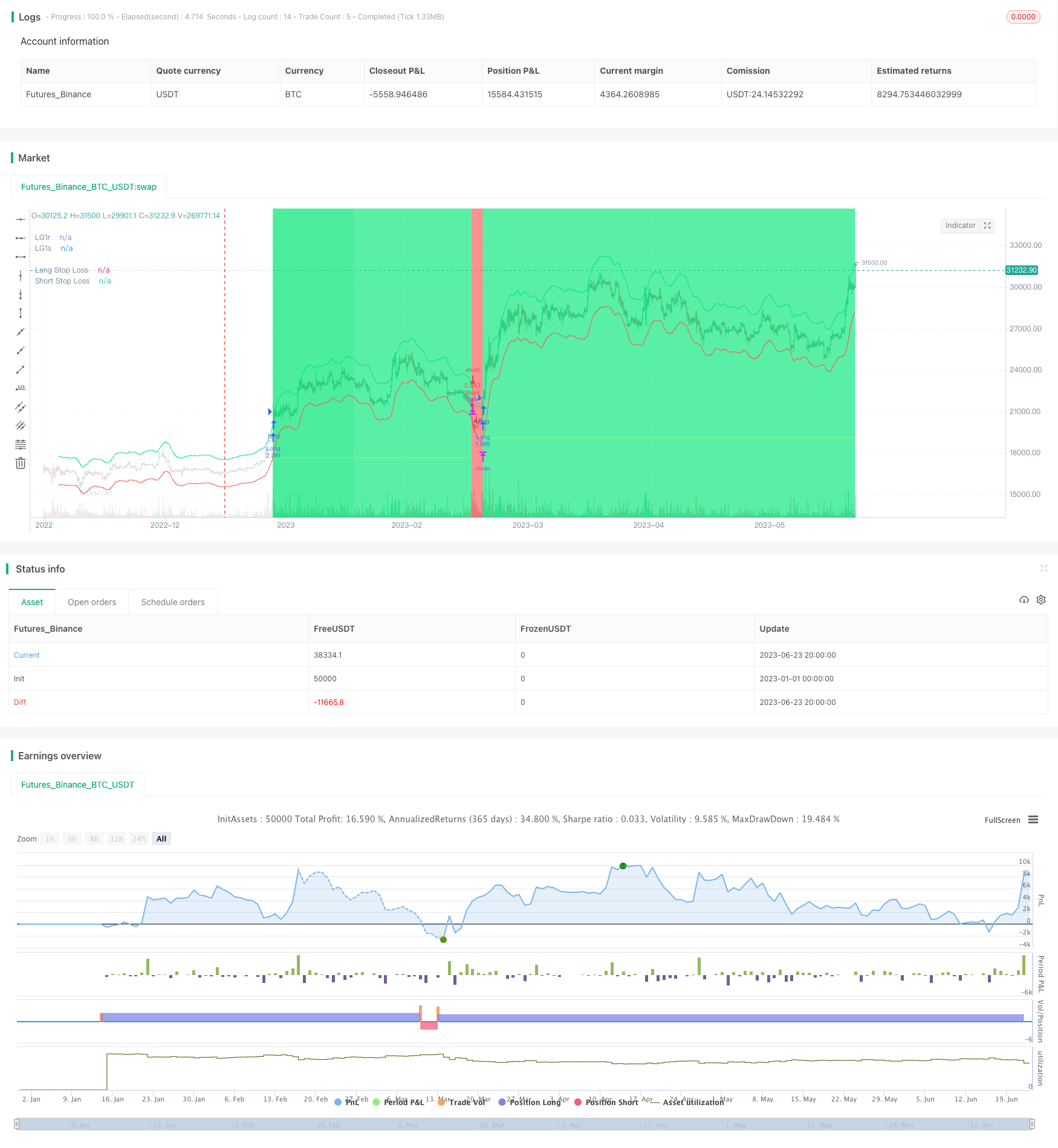1058x1148 pixels.
Task: Click the left handle of the navigator range slider
Action: coord(17,1124)
